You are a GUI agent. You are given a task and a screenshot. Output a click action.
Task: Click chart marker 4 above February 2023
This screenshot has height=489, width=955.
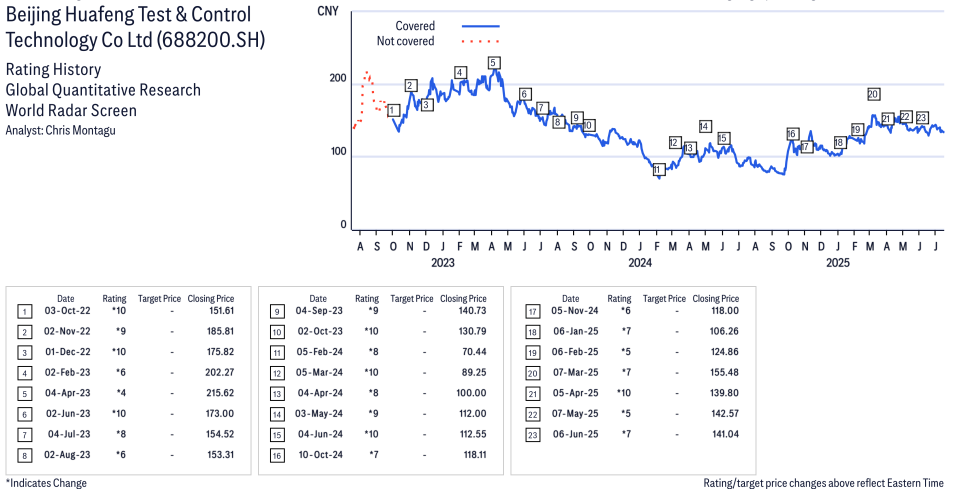point(460,73)
